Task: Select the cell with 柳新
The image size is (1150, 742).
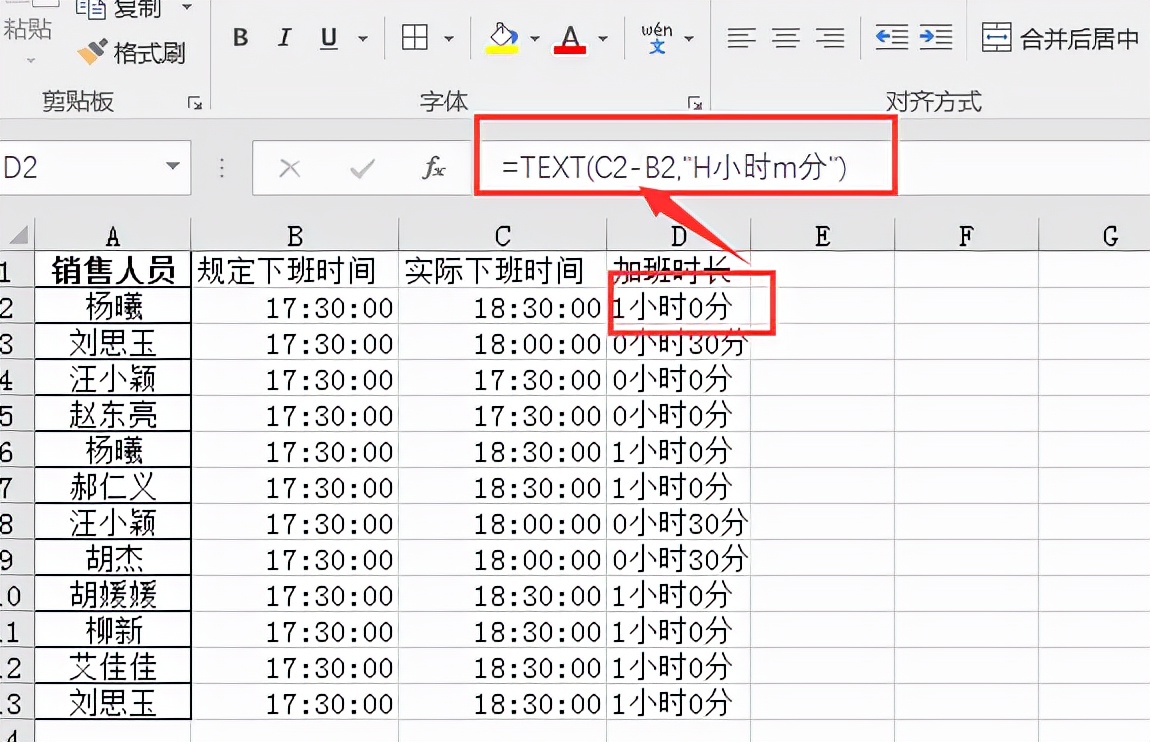Action: point(113,630)
